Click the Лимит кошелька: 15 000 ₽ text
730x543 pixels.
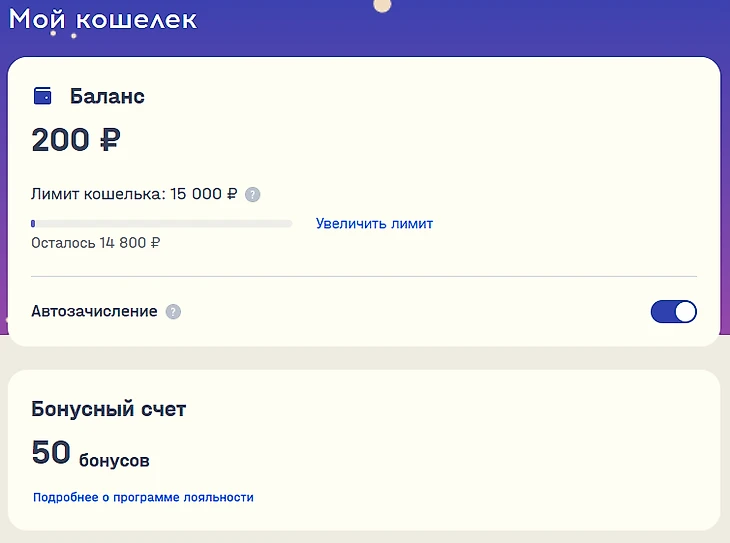point(134,195)
